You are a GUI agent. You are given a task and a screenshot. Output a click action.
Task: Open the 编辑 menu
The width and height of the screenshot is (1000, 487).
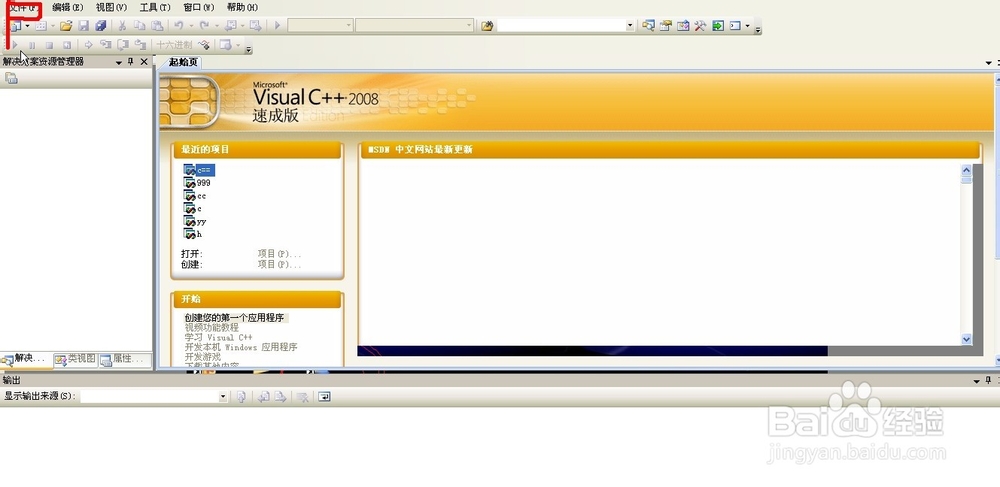68,8
